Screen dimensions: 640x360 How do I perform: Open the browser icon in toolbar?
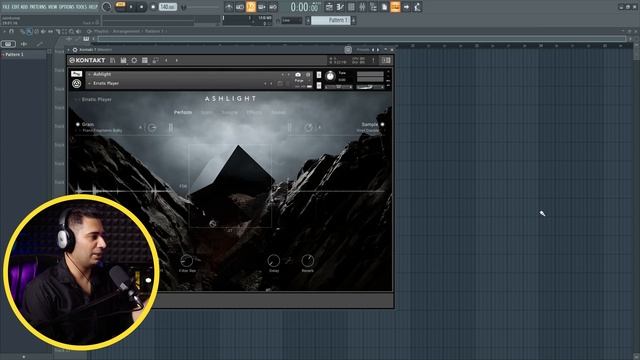(x=373, y=7)
